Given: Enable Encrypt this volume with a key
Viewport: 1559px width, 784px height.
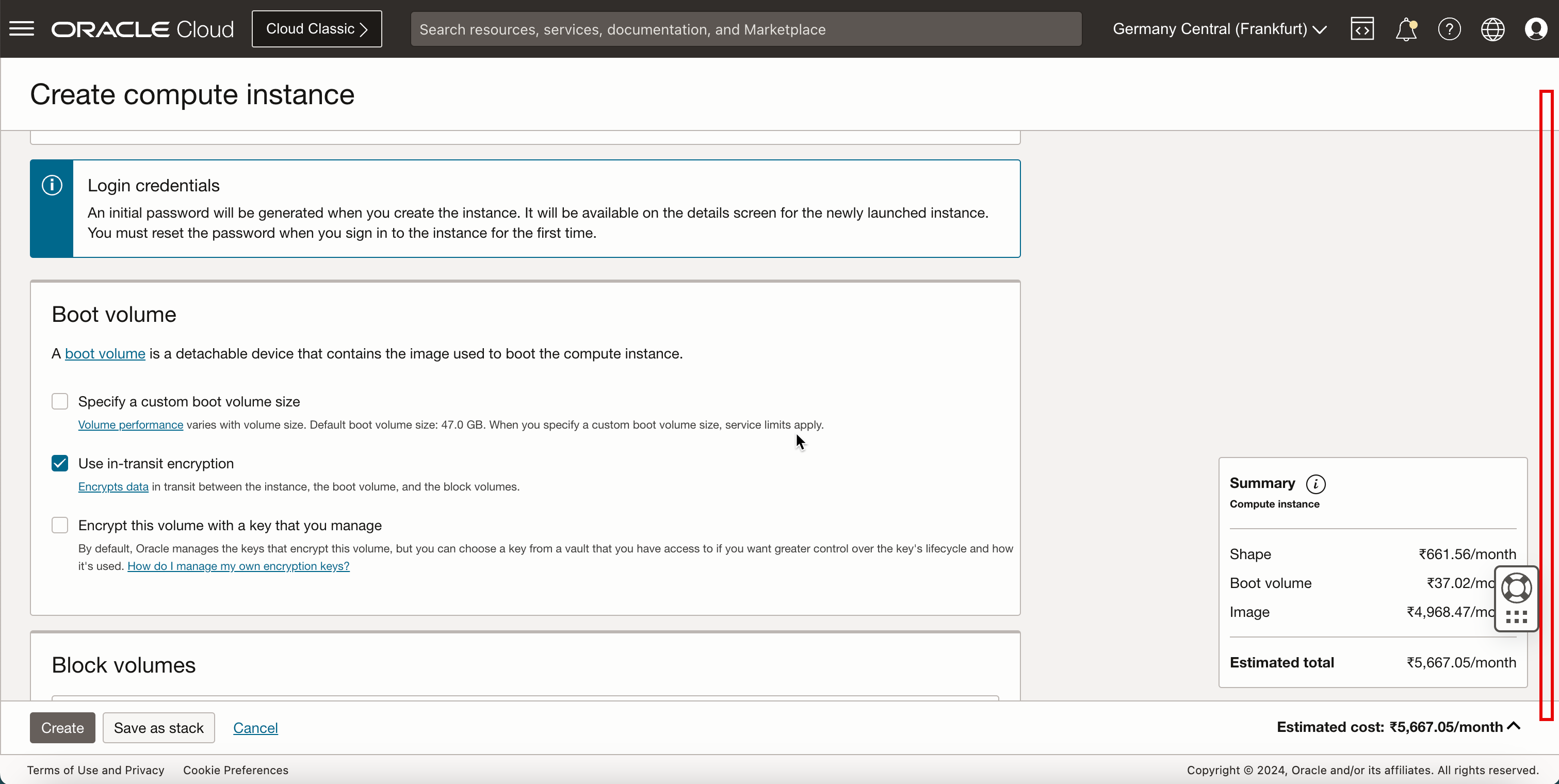Looking at the screenshot, I should (60, 525).
